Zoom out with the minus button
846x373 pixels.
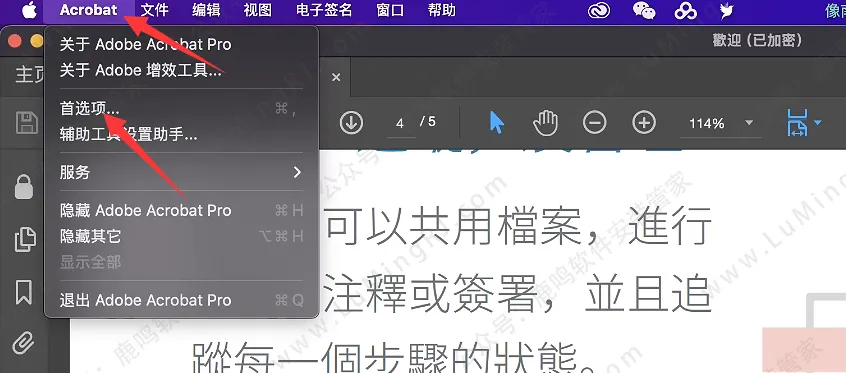tap(595, 123)
